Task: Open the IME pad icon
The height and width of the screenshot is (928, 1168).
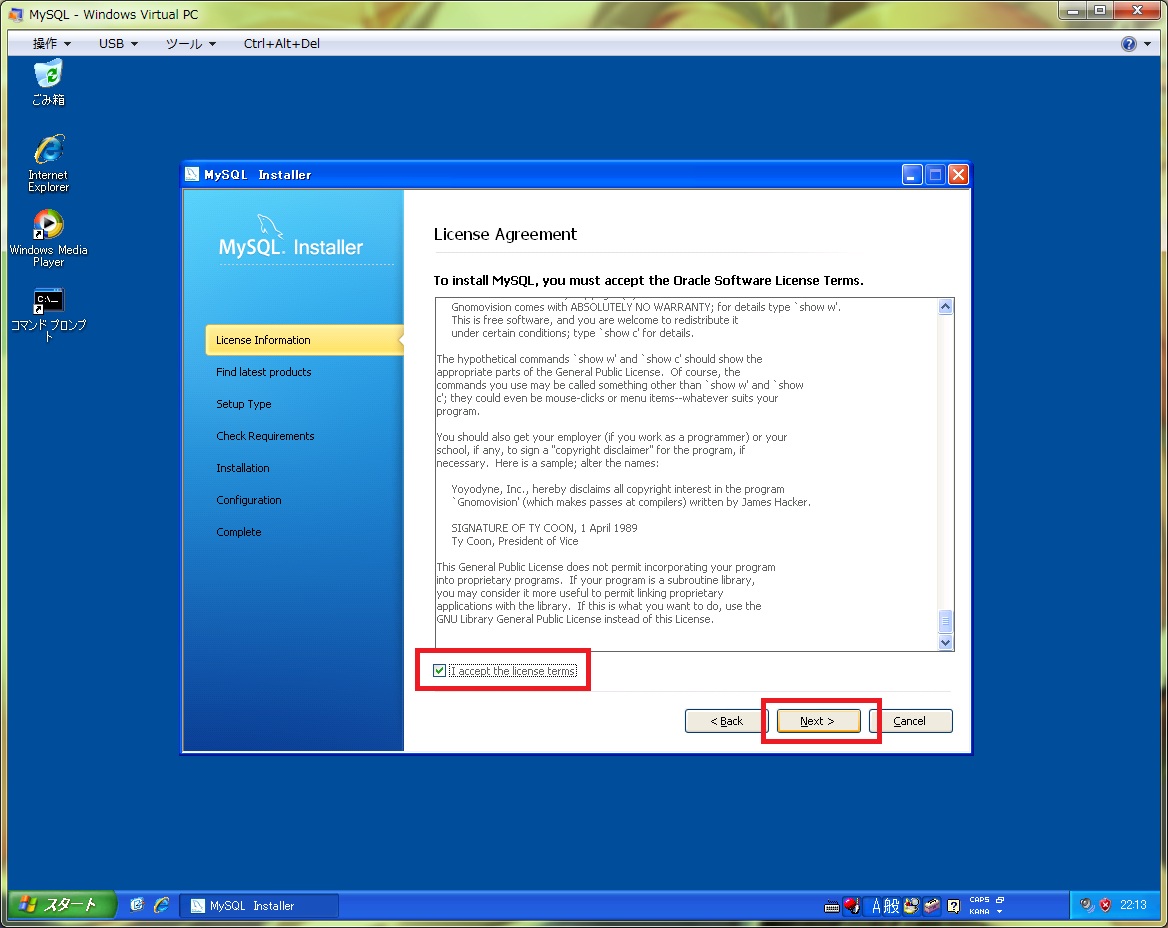Action: pyautogui.click(x=911, y=906)
